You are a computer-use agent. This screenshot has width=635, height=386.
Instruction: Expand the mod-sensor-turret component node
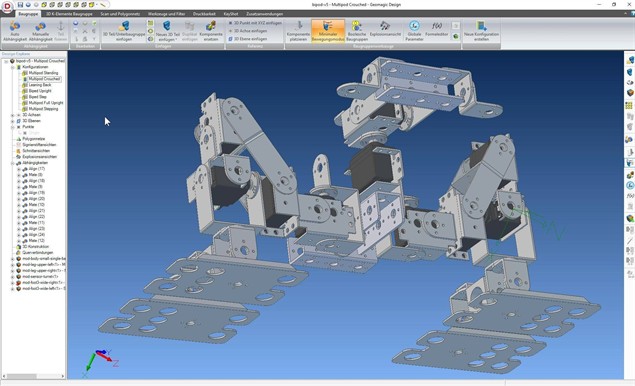13,277
